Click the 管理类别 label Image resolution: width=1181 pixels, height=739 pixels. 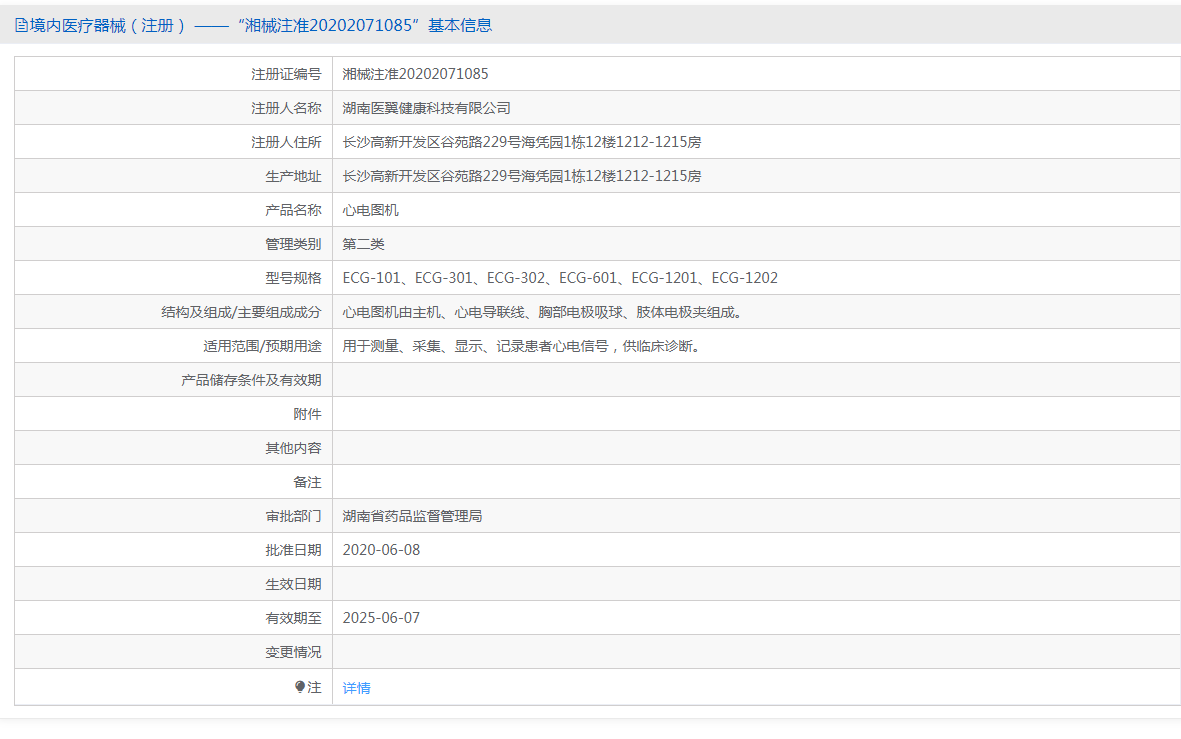coord(293,244)
